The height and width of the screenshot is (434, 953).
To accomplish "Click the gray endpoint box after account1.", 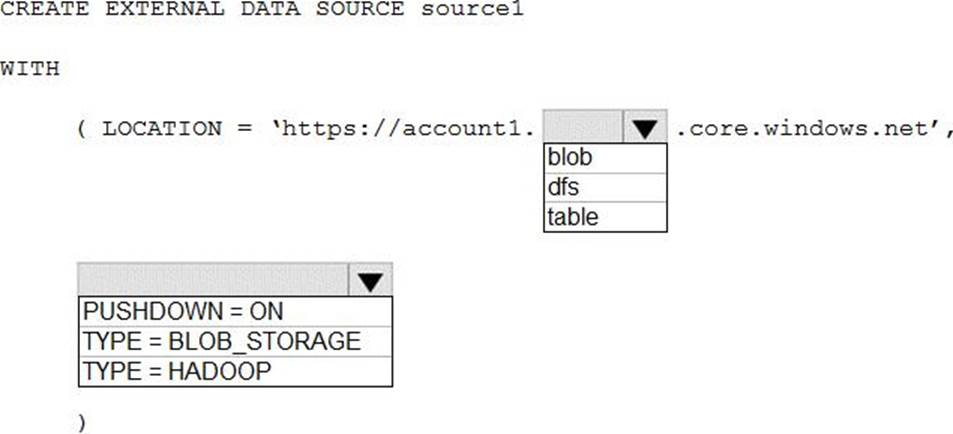I will pyautogui.click(x=583, y=128).
